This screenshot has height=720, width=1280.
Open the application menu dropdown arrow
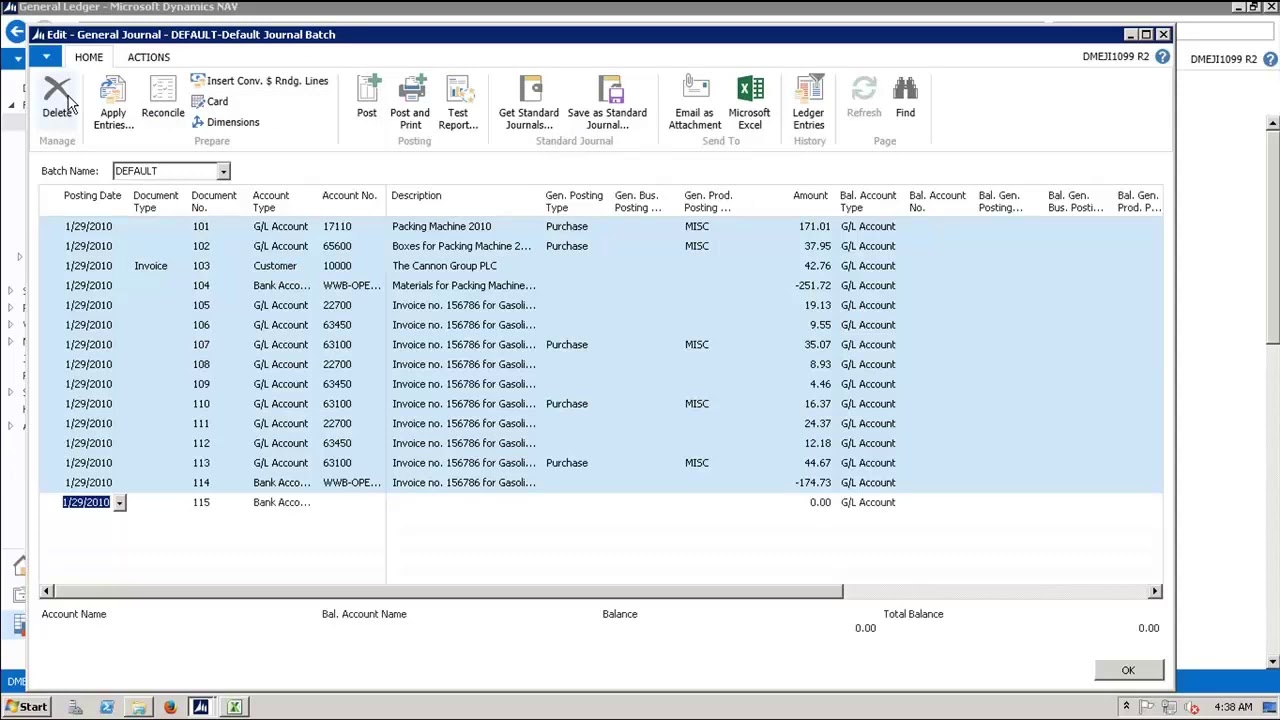(46, 57)
